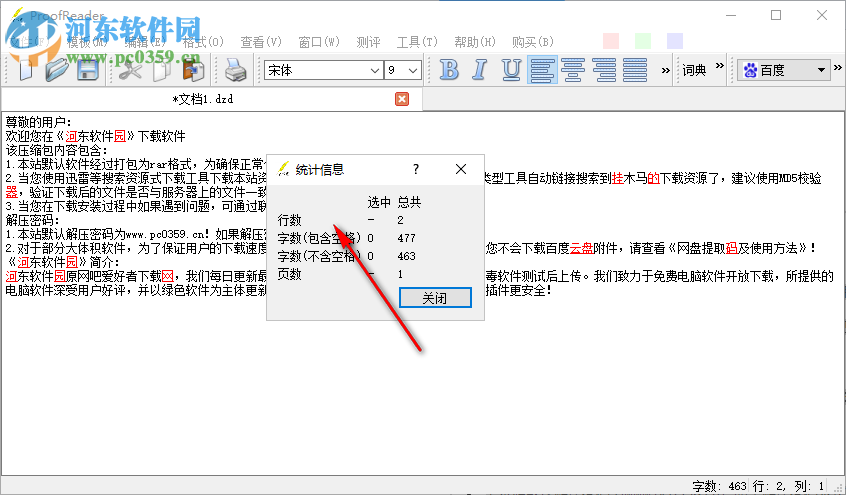This screenshot has height=495, width=846.
Task: Open the 测评 menu
Action: click(369, 42)
